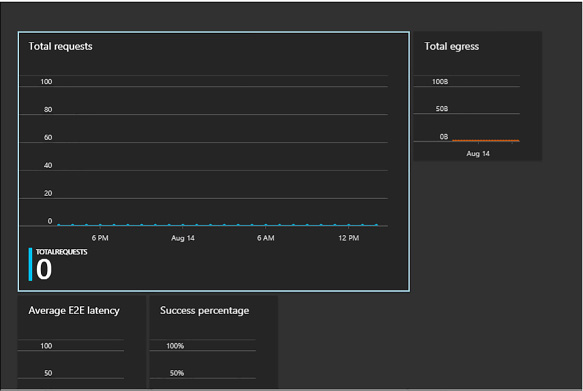Click the blue Total requests data line
Viewport: 583px width, 391px height.
[218, 225]
